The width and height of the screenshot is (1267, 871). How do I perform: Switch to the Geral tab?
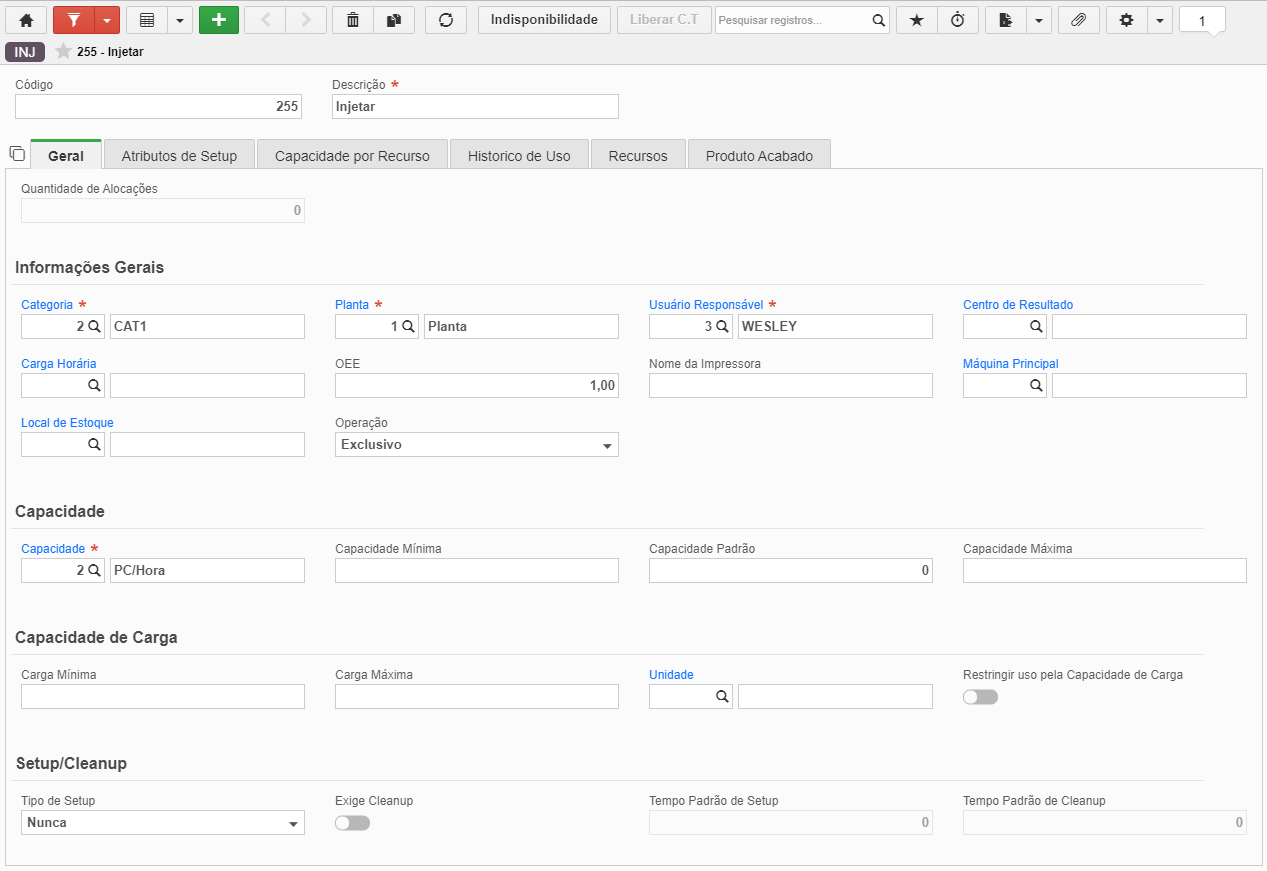coord(66,156)
